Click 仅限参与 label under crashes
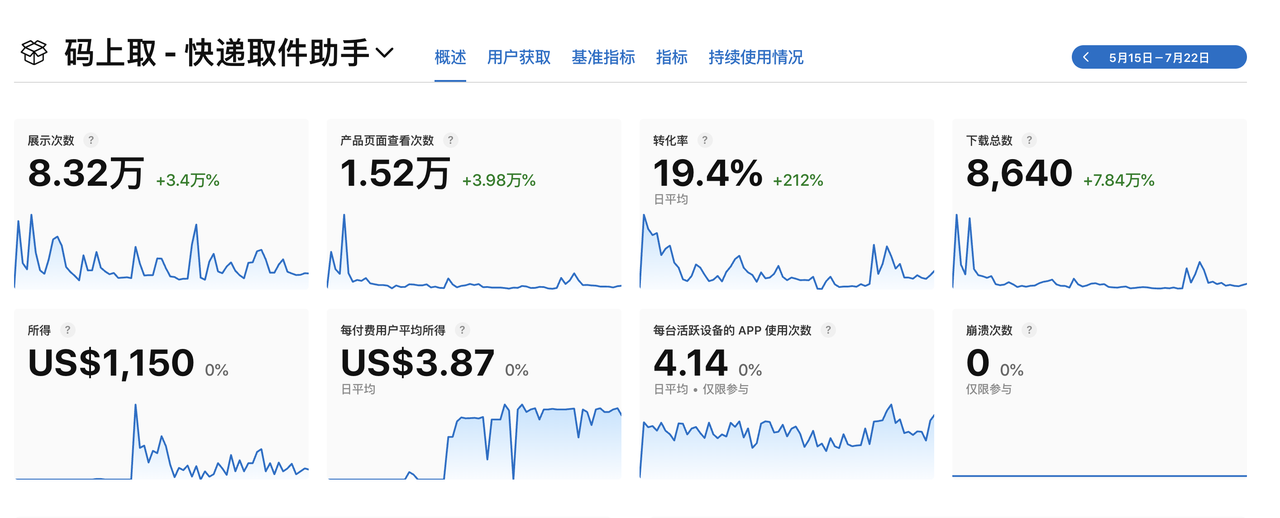Image resolution: width=1280 pixels, height=518 pixels. coord(989,389)
